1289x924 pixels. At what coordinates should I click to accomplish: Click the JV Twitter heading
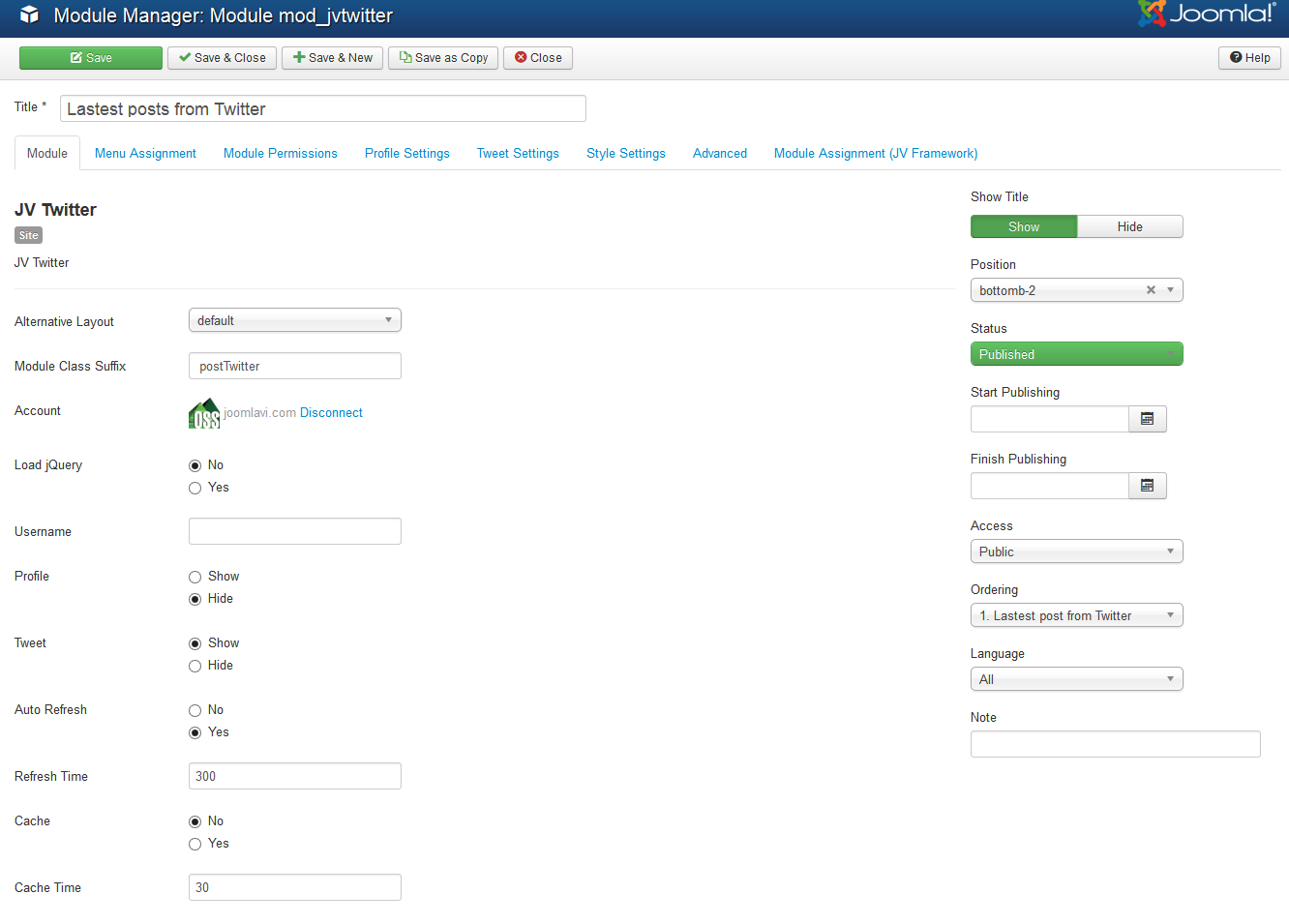pyautogui.click(x=55, y=210)
